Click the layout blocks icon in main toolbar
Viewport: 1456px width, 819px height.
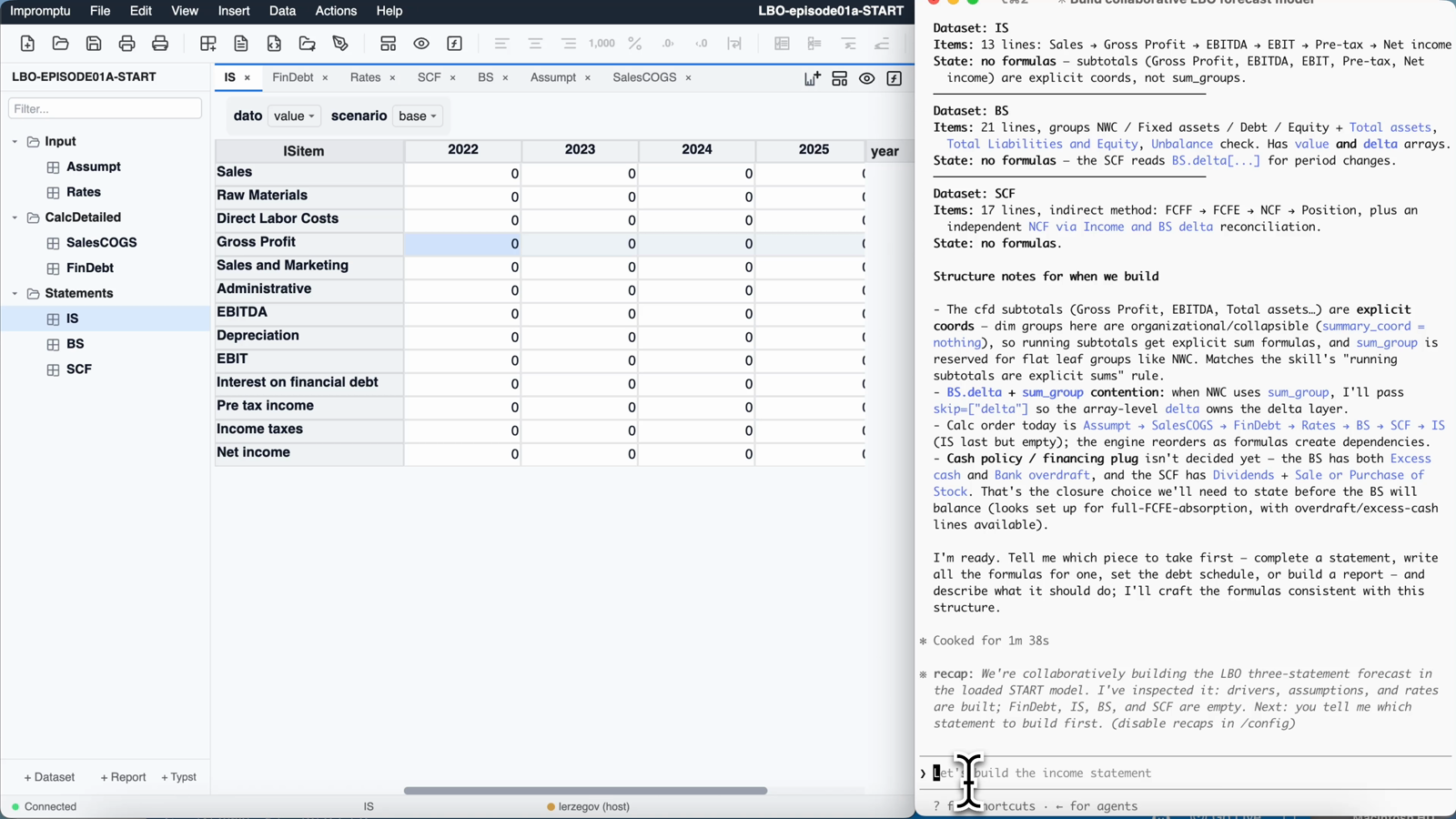[388, 44]
